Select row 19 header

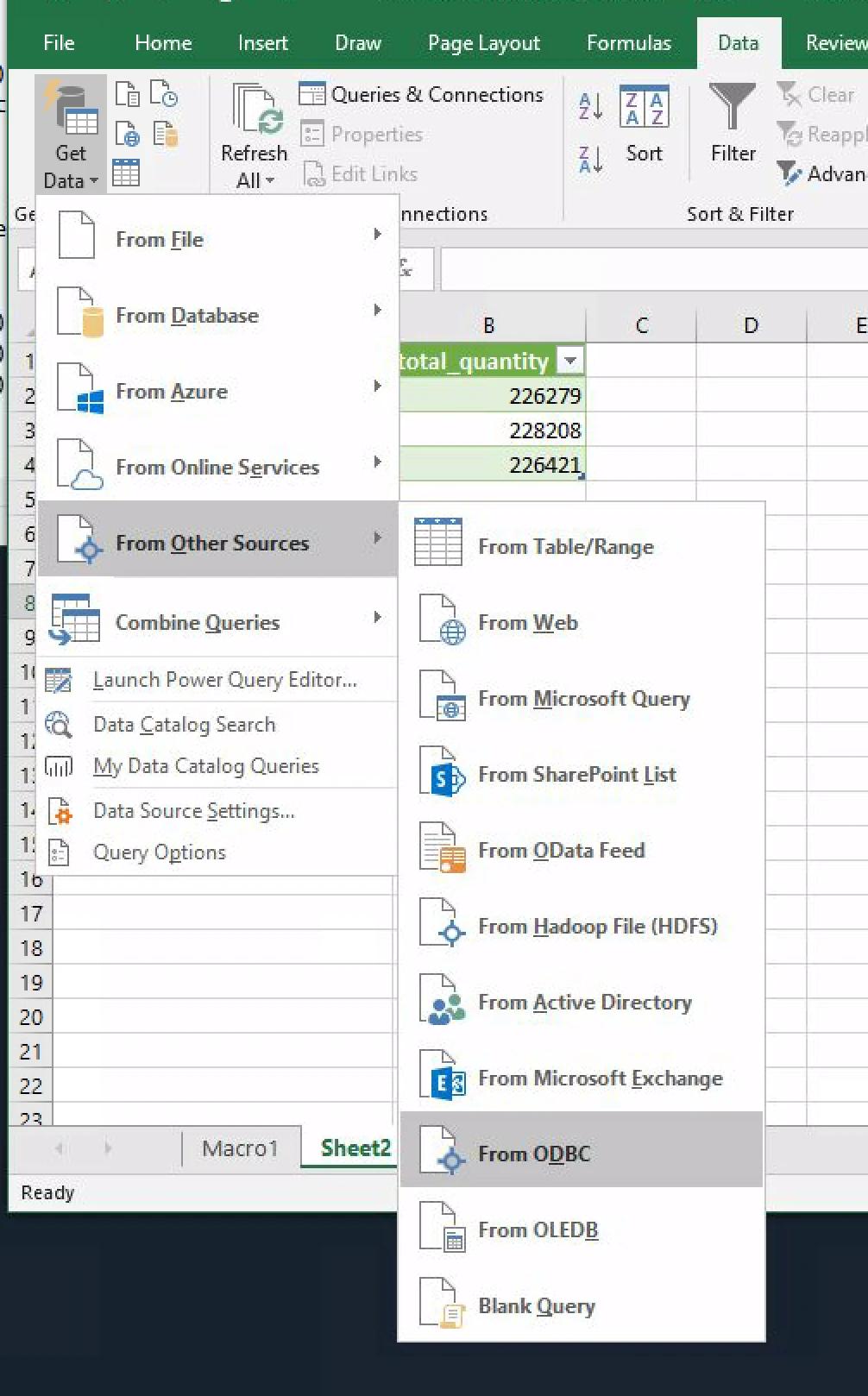tap(31, 982)
